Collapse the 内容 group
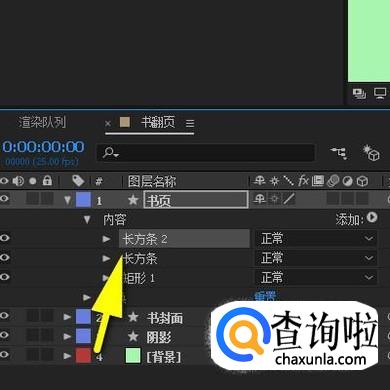The height and width of the screenshot is (390, 390). tap(87, 219)
